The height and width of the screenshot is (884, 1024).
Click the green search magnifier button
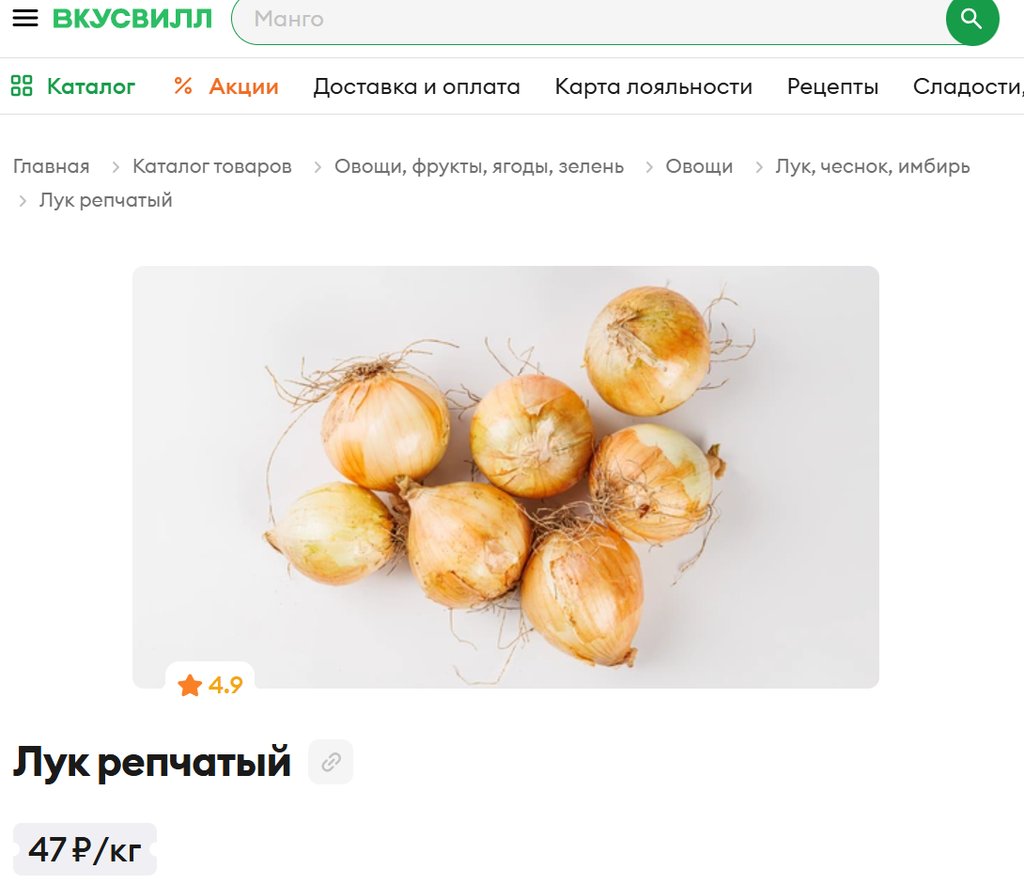972,19
